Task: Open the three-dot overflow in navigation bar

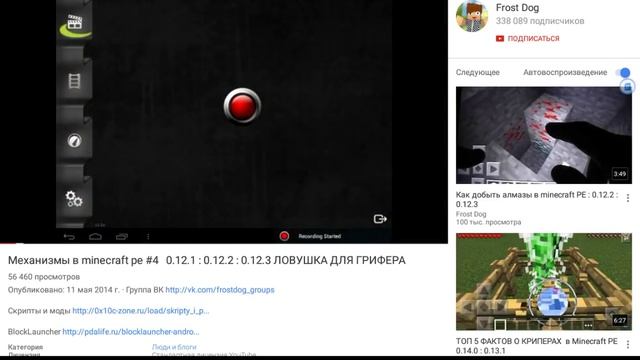Action: 148,236
